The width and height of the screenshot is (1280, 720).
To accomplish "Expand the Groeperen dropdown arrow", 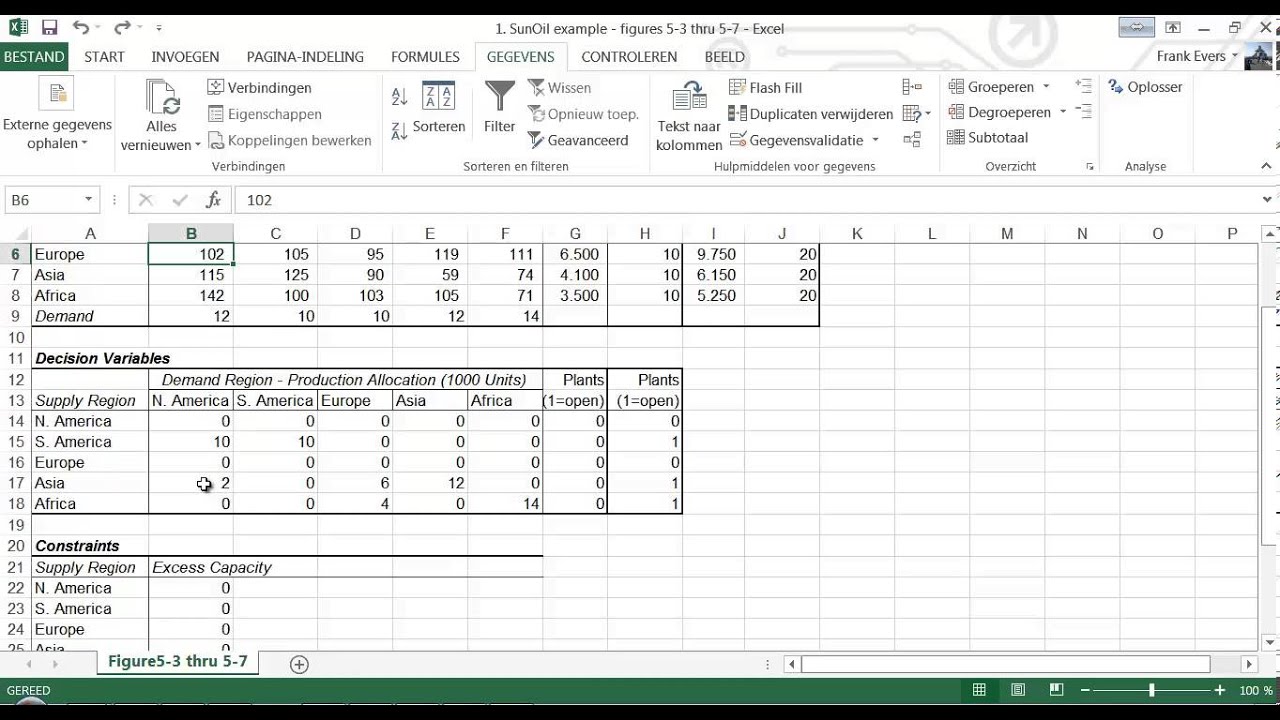I will 1046,87.
